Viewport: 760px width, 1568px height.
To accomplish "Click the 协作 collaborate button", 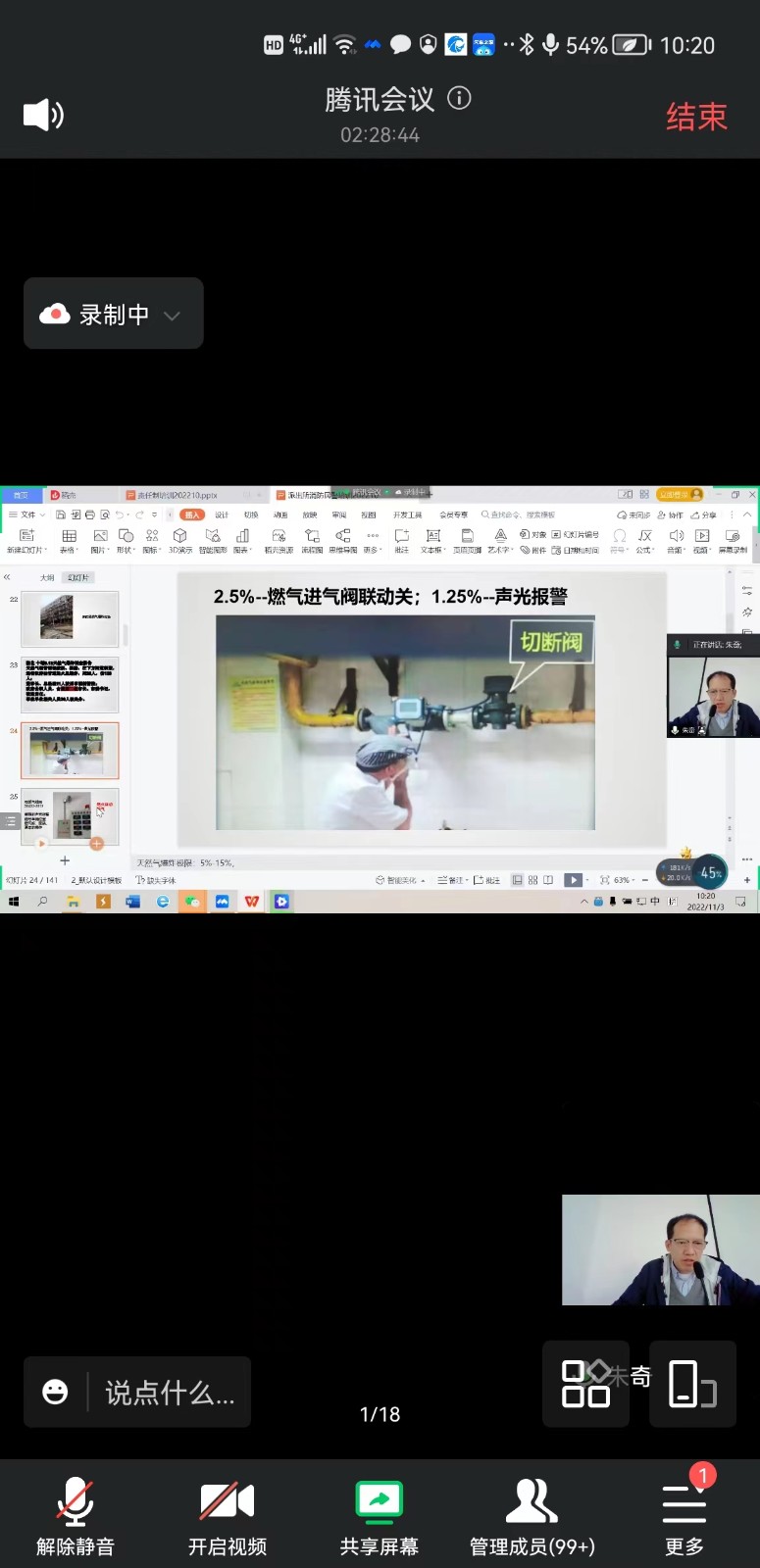I will [672, 514].
